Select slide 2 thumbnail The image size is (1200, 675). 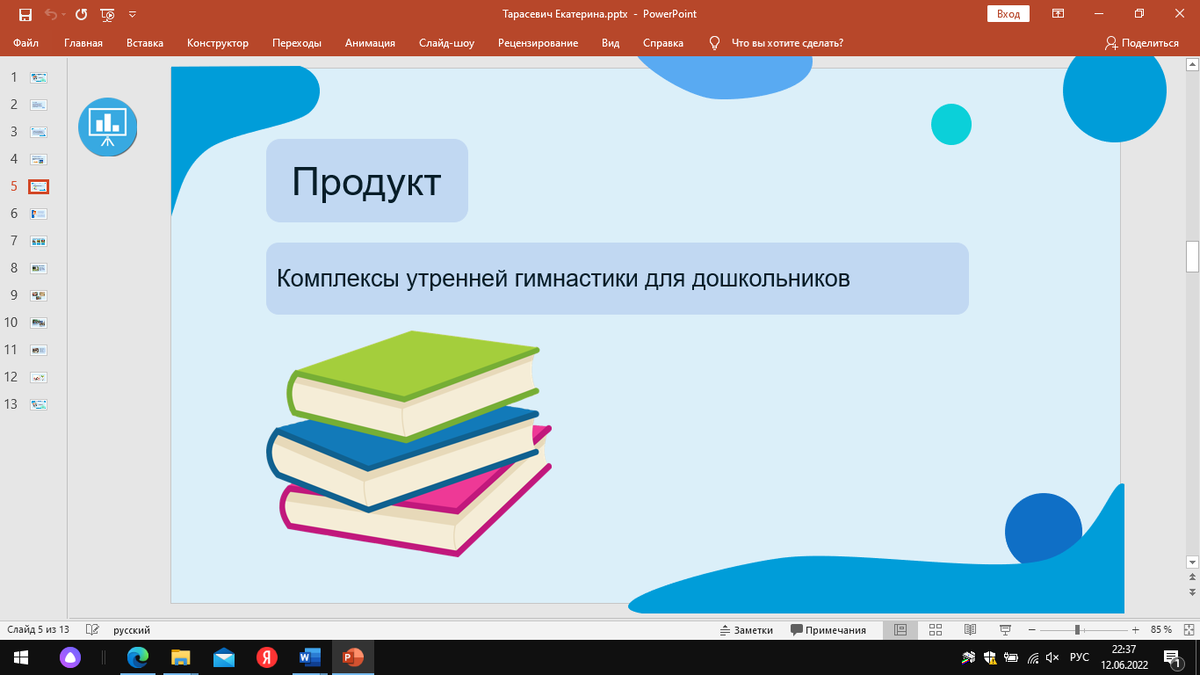tap(39, 104)
